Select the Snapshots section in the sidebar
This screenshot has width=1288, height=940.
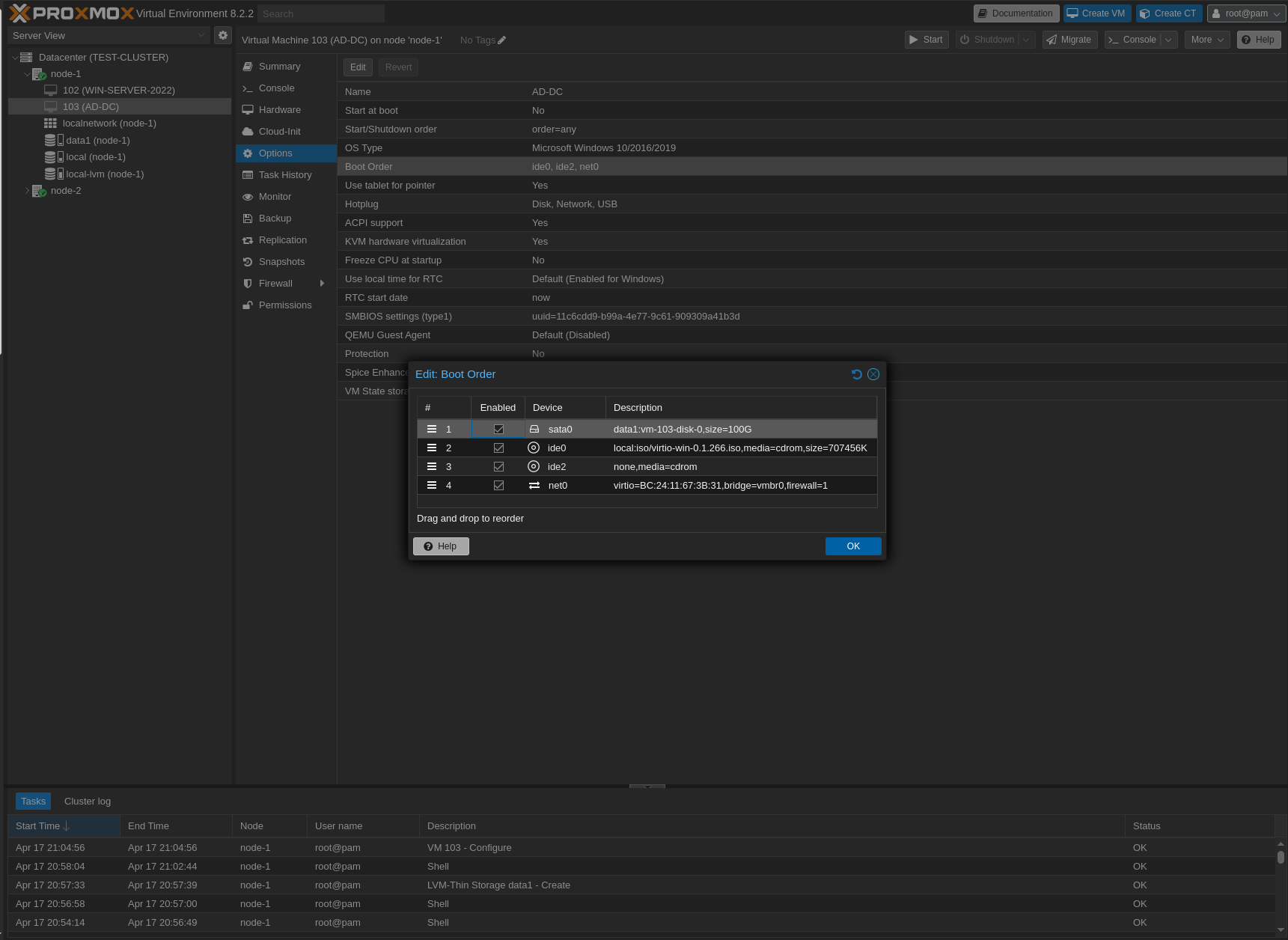click(x=281, y=262)
